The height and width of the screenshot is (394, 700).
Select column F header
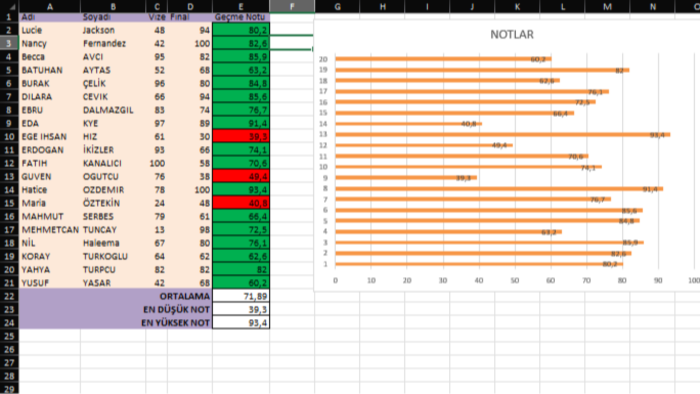(292, 6)
